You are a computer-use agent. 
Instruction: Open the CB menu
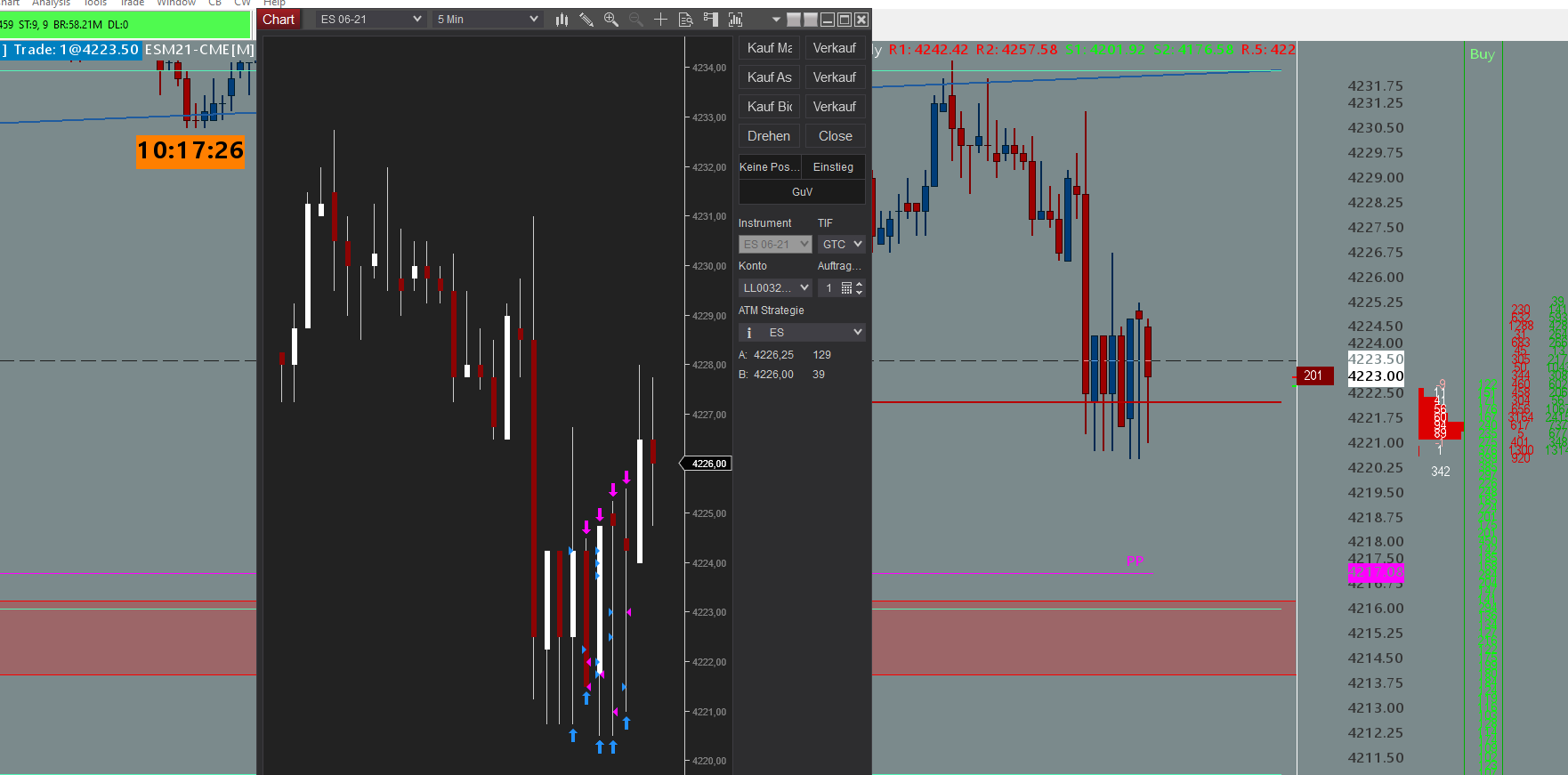click(x=214, y=4)
